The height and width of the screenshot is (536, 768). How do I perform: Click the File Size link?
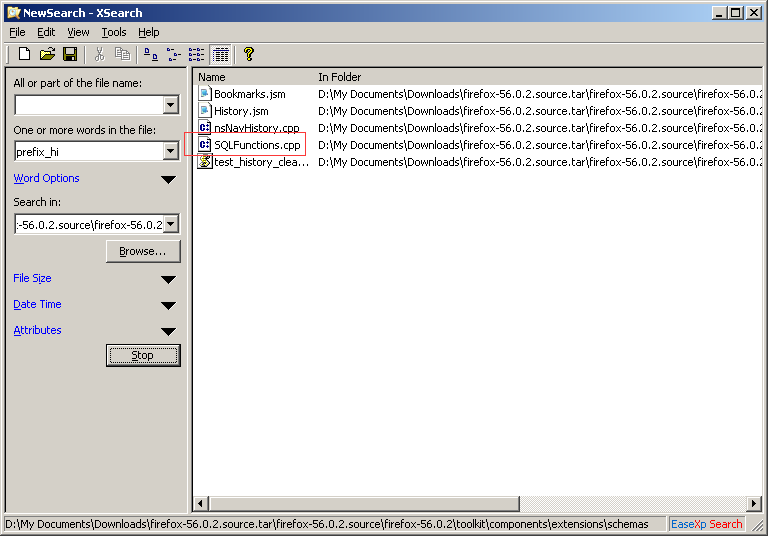32,278
